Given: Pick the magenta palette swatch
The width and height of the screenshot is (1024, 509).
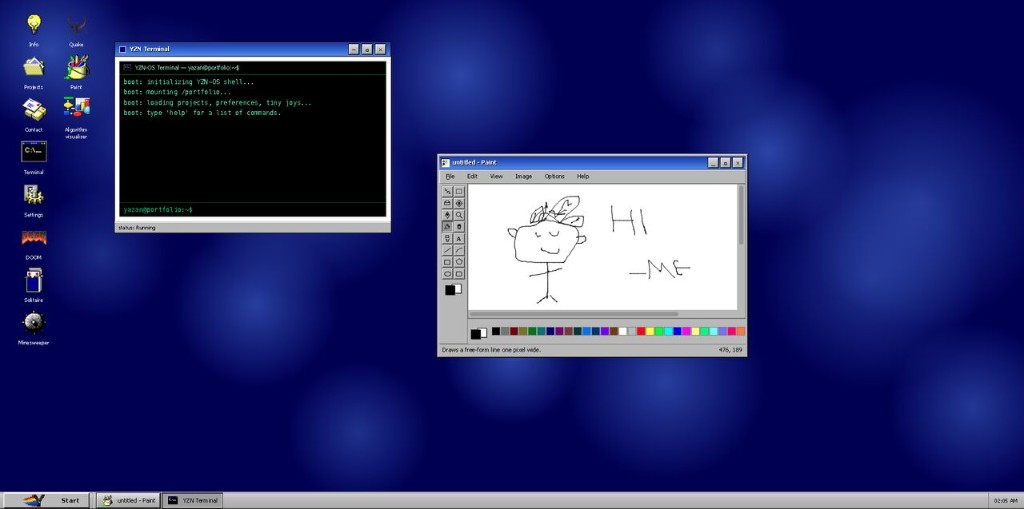Looking at the screenshot, I should 686,331.
